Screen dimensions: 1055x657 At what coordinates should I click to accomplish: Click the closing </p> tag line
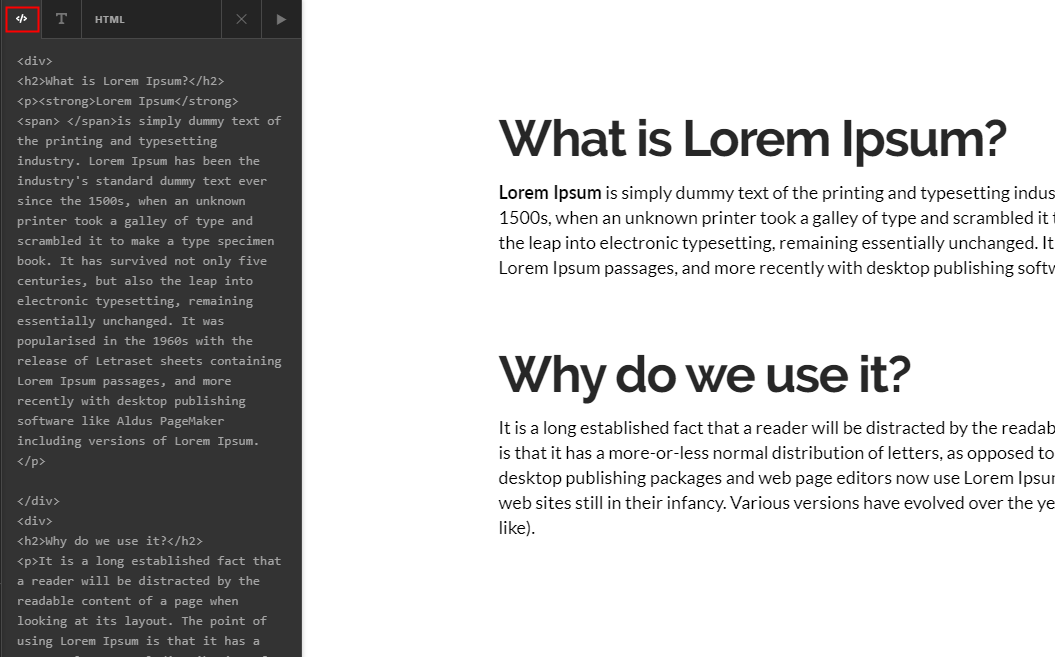coord(31,461)
